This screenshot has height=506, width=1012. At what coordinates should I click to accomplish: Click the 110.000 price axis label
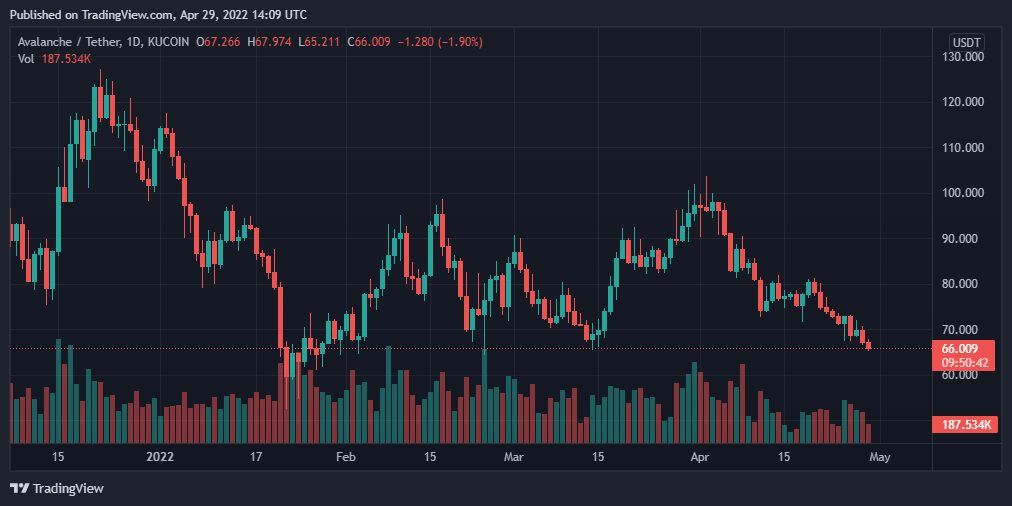(962, 147)
